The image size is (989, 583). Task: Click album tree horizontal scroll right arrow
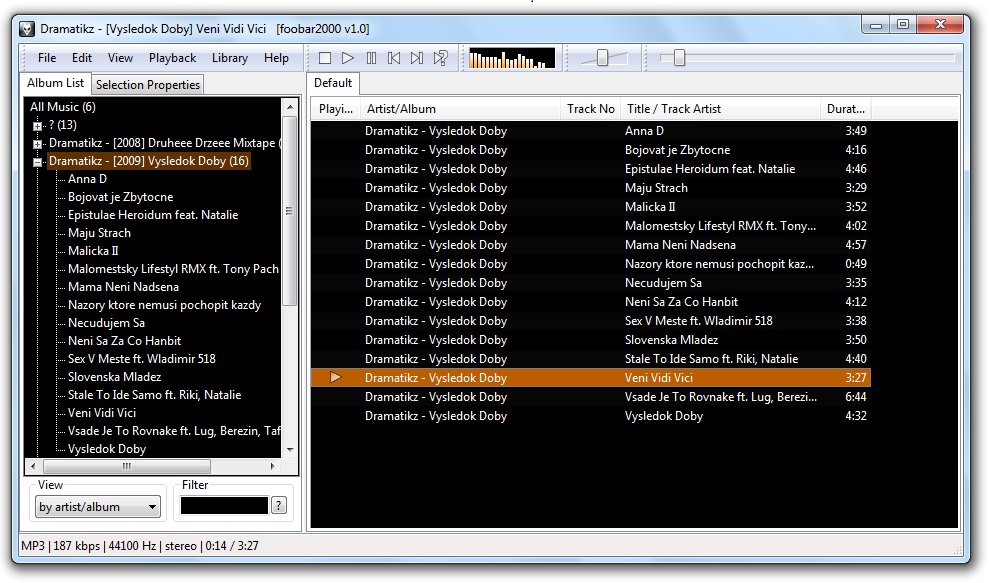click(272, 466)
